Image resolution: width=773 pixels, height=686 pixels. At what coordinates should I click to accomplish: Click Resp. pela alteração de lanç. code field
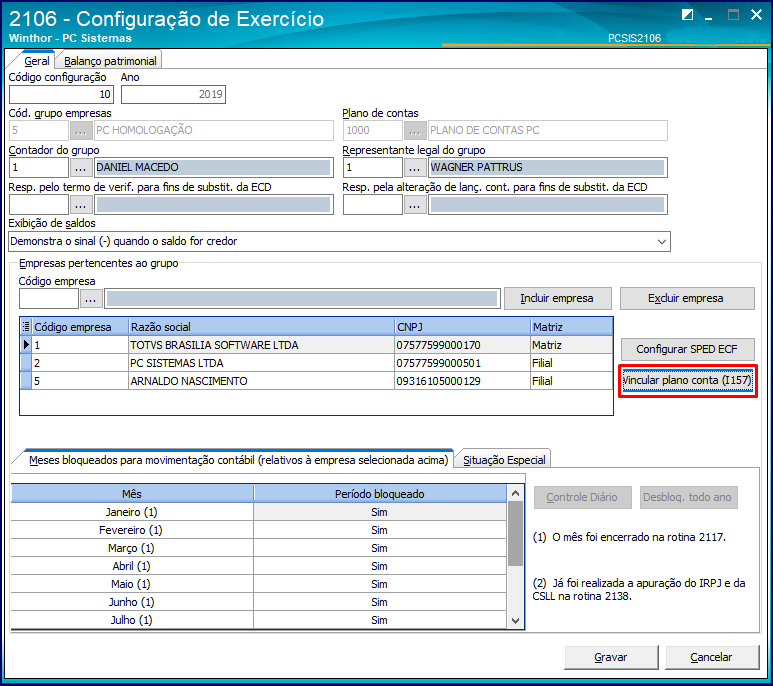(373, 205)
